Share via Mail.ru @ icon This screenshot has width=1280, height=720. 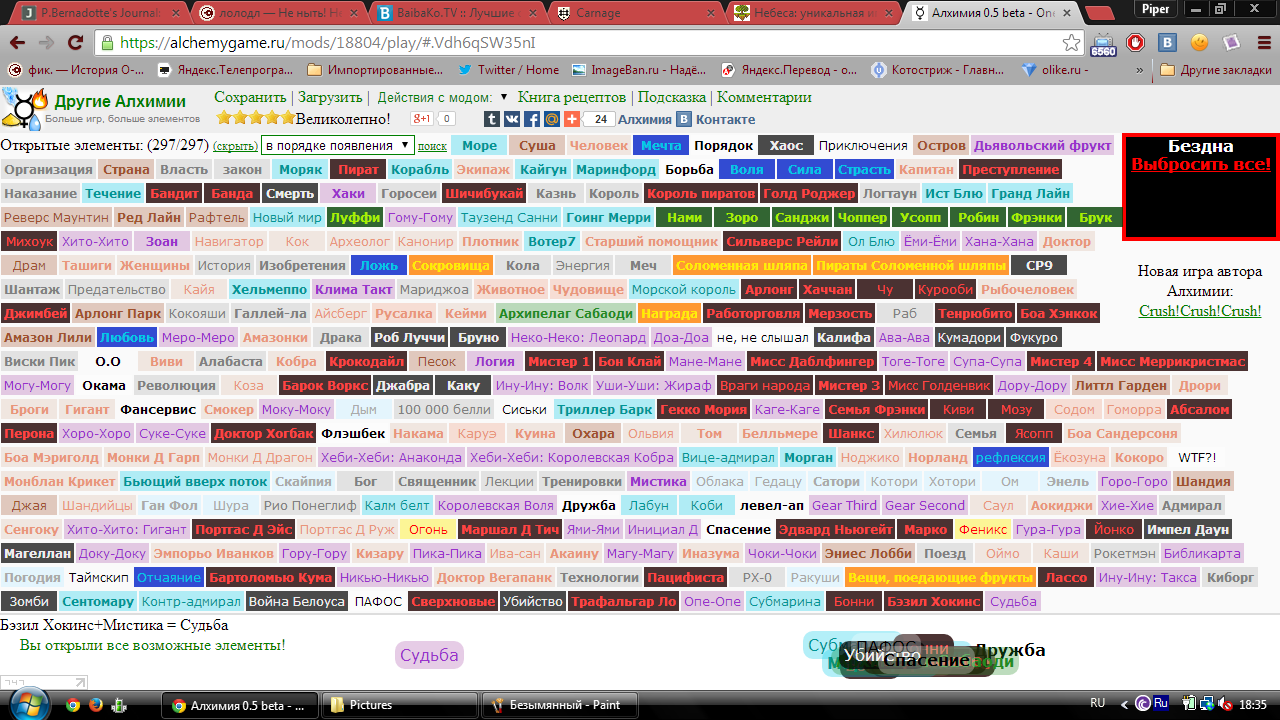(552, 119)
